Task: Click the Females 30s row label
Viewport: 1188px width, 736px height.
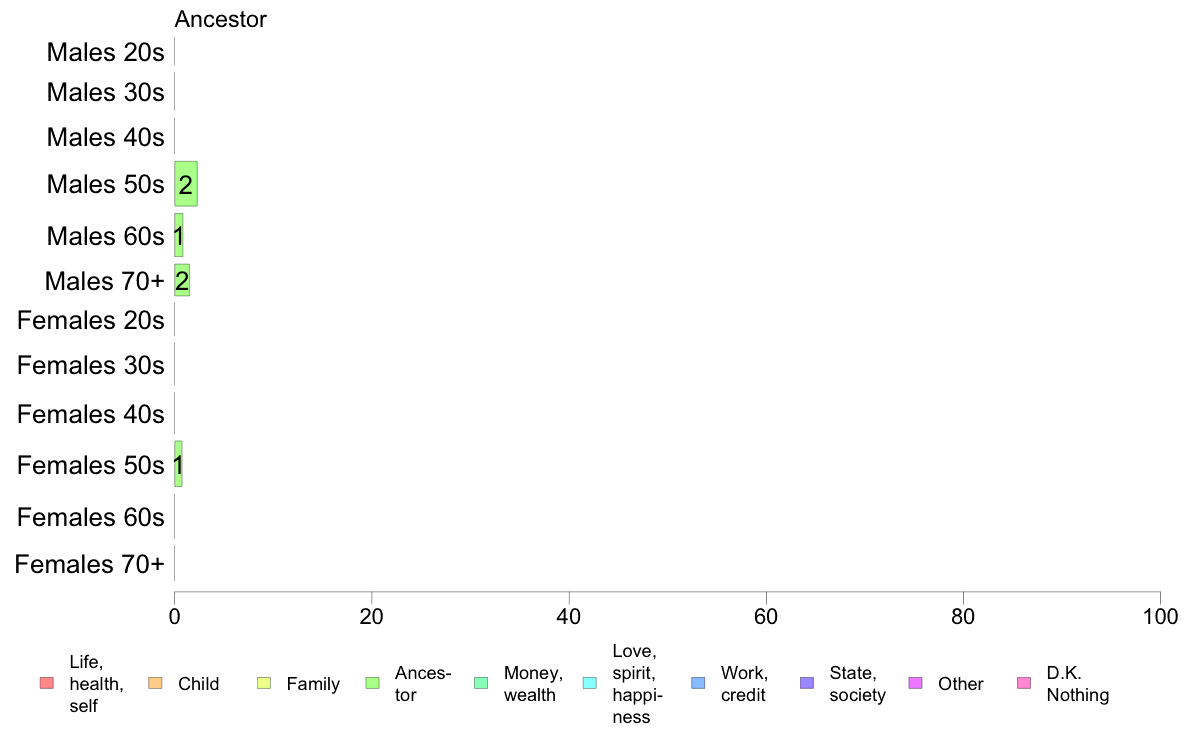Action: pos(91,365)
